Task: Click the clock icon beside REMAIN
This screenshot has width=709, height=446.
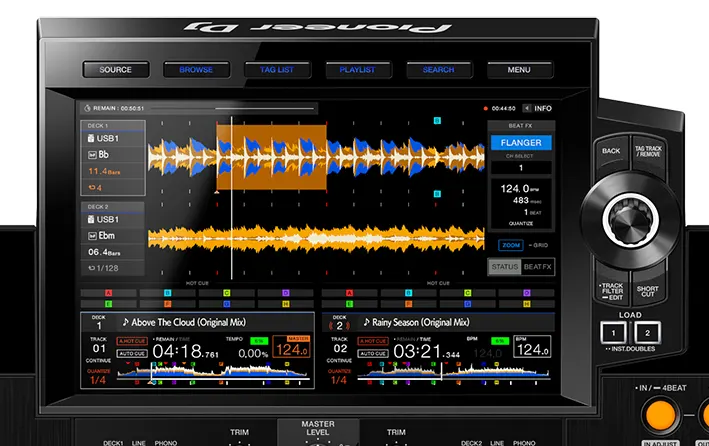Action: point(87,108)
